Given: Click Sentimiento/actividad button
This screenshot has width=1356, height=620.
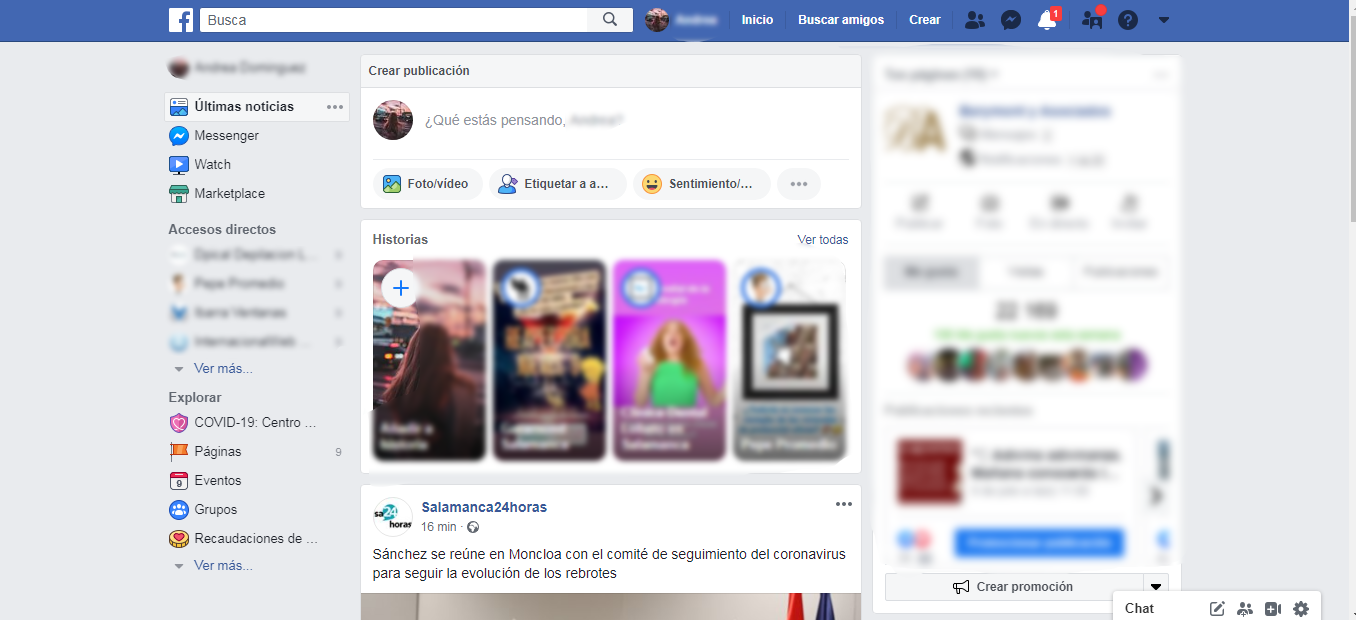Looking at the screenshot, I should [701, 184].
